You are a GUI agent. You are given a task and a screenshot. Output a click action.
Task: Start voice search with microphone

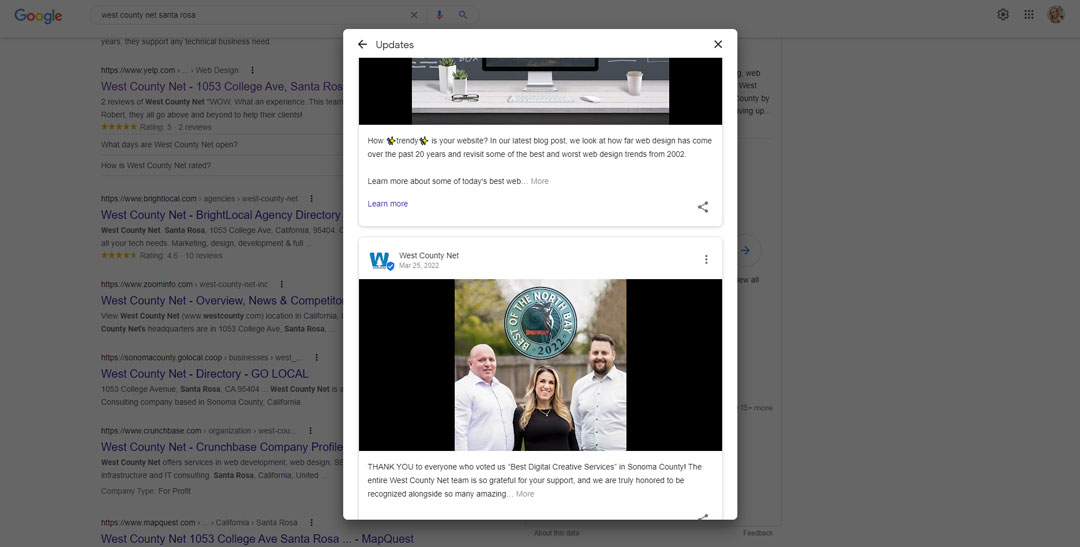coord(439,14)
